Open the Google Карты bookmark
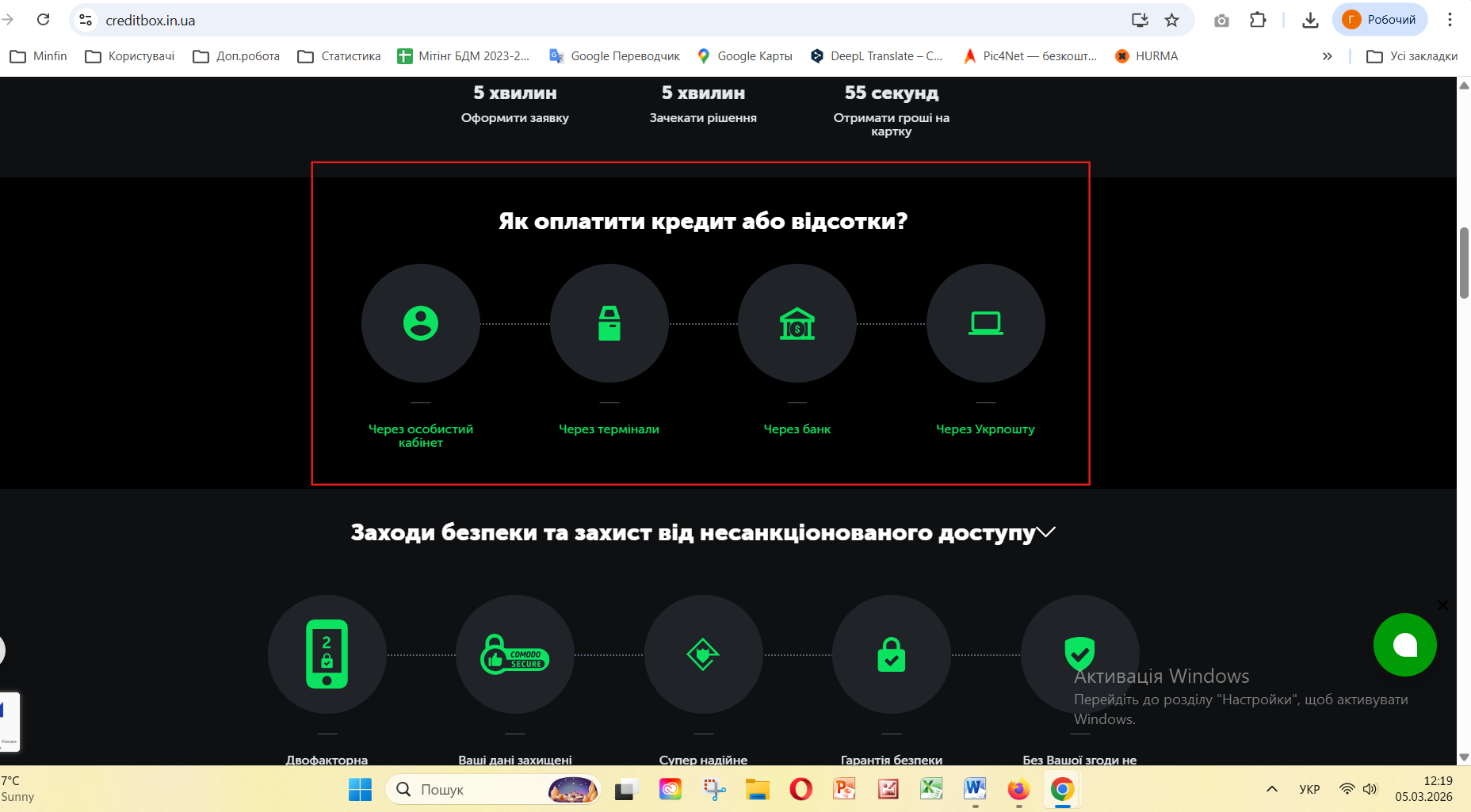The width and height of the screenshot is (1471, 812). click(744, 56)
